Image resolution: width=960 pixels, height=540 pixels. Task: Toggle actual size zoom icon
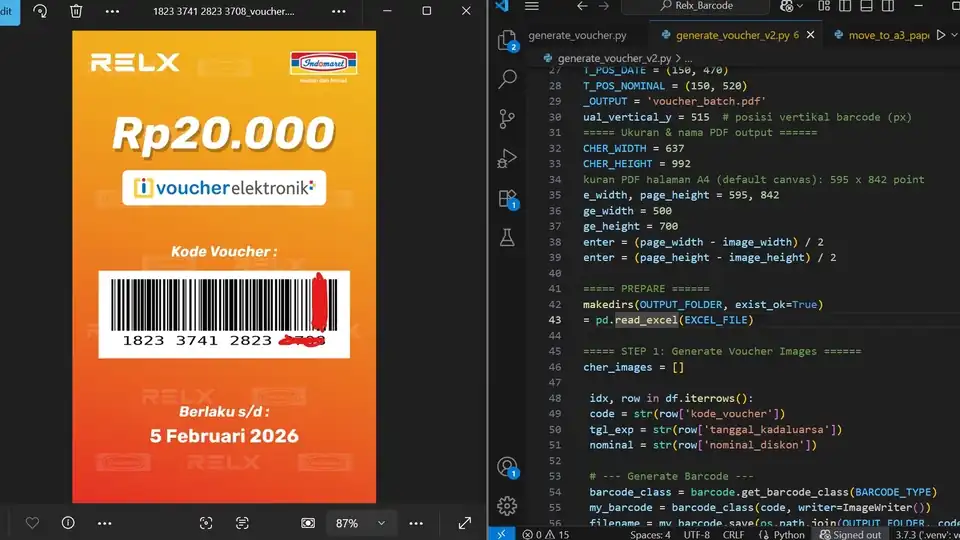coord(308,523)
